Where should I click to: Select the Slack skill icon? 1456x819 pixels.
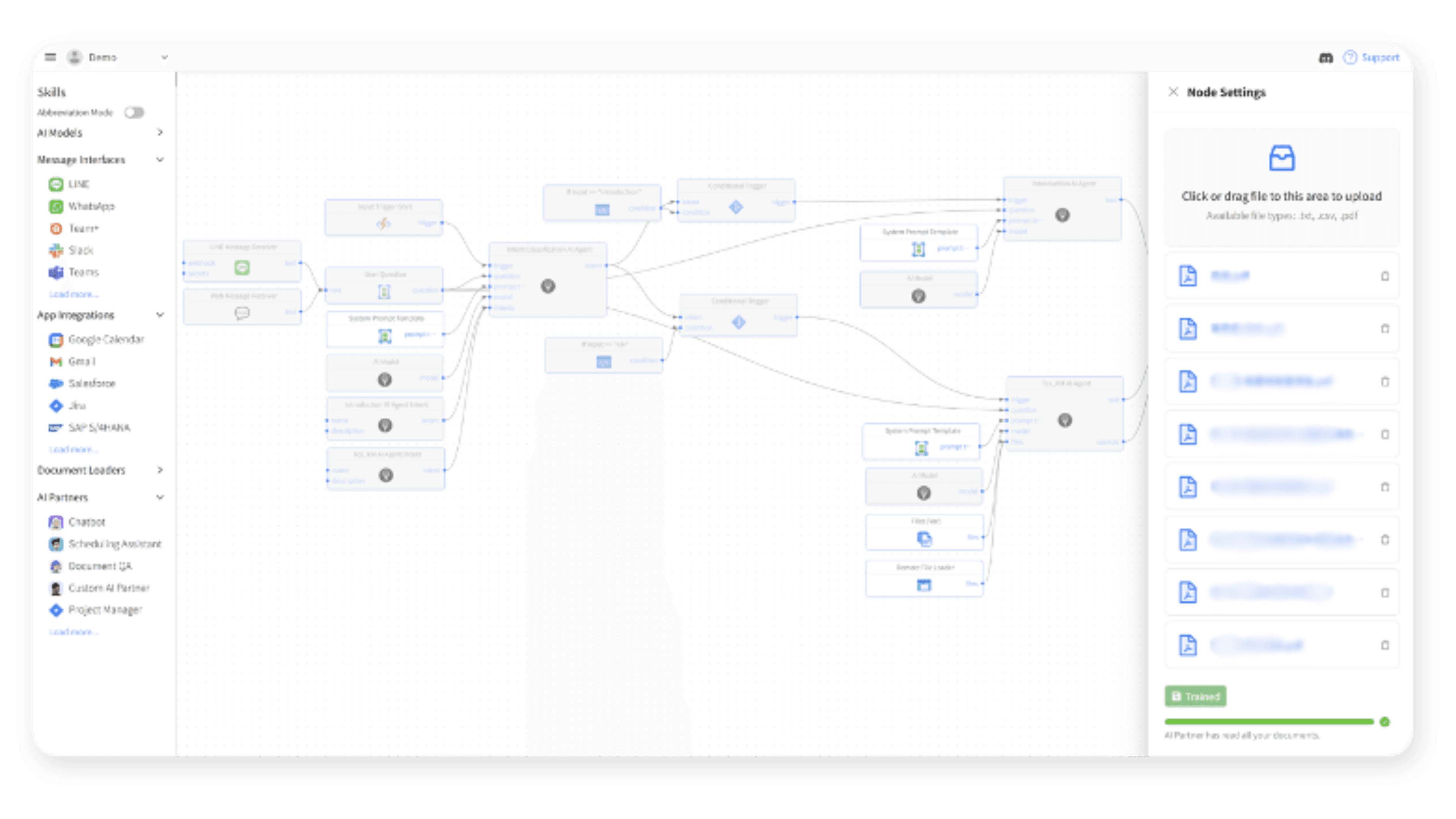(56, 250)
